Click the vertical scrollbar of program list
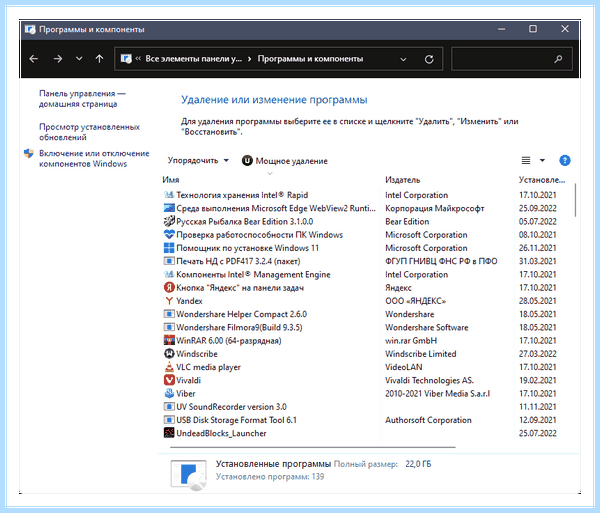600x513 pixels. coord(575,200)
